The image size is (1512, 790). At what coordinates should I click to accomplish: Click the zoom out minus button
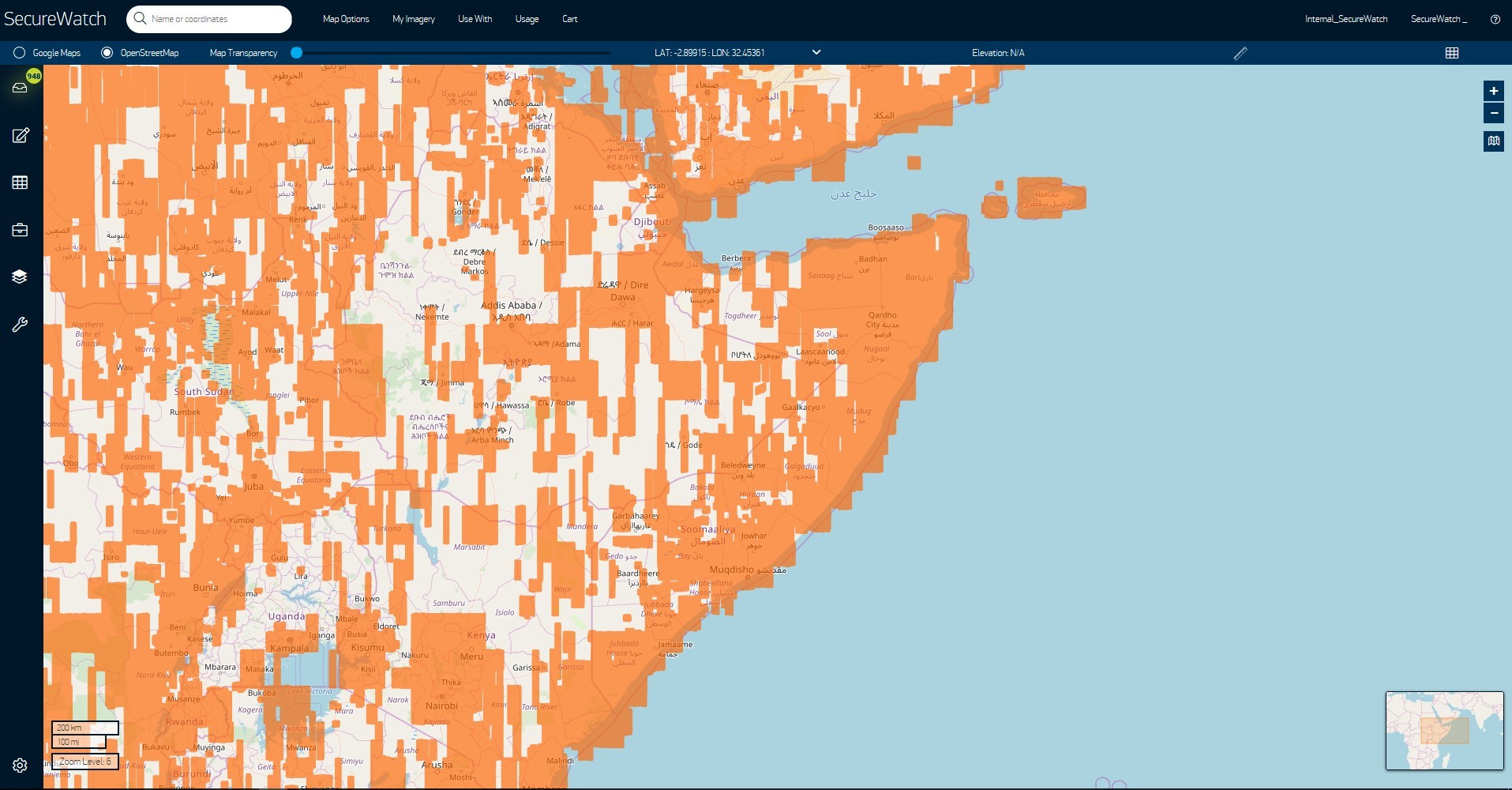[1493, 113]
